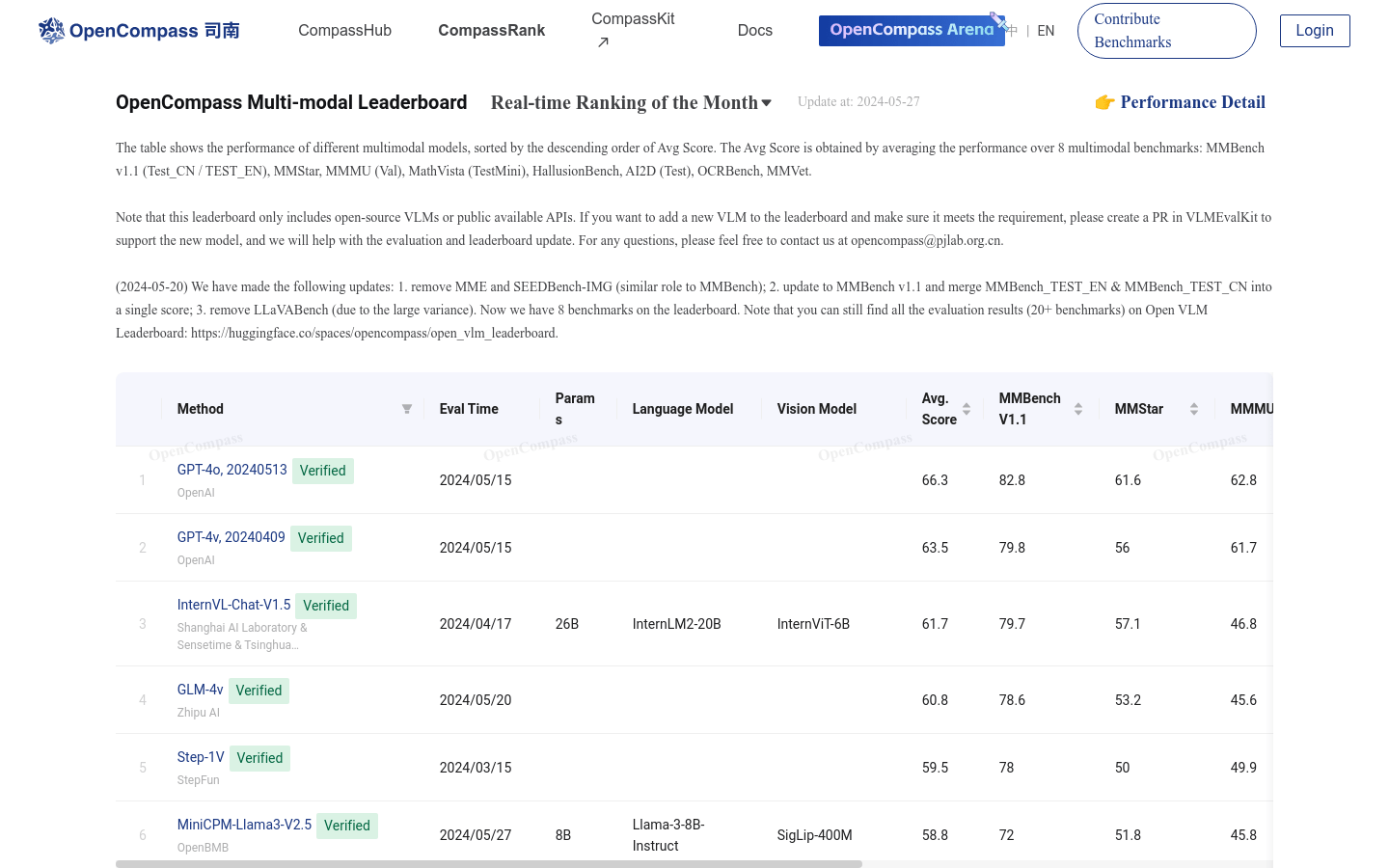Click the horizontal table scrollbar
Screen dimensions: 1389x868
[489, 864]
